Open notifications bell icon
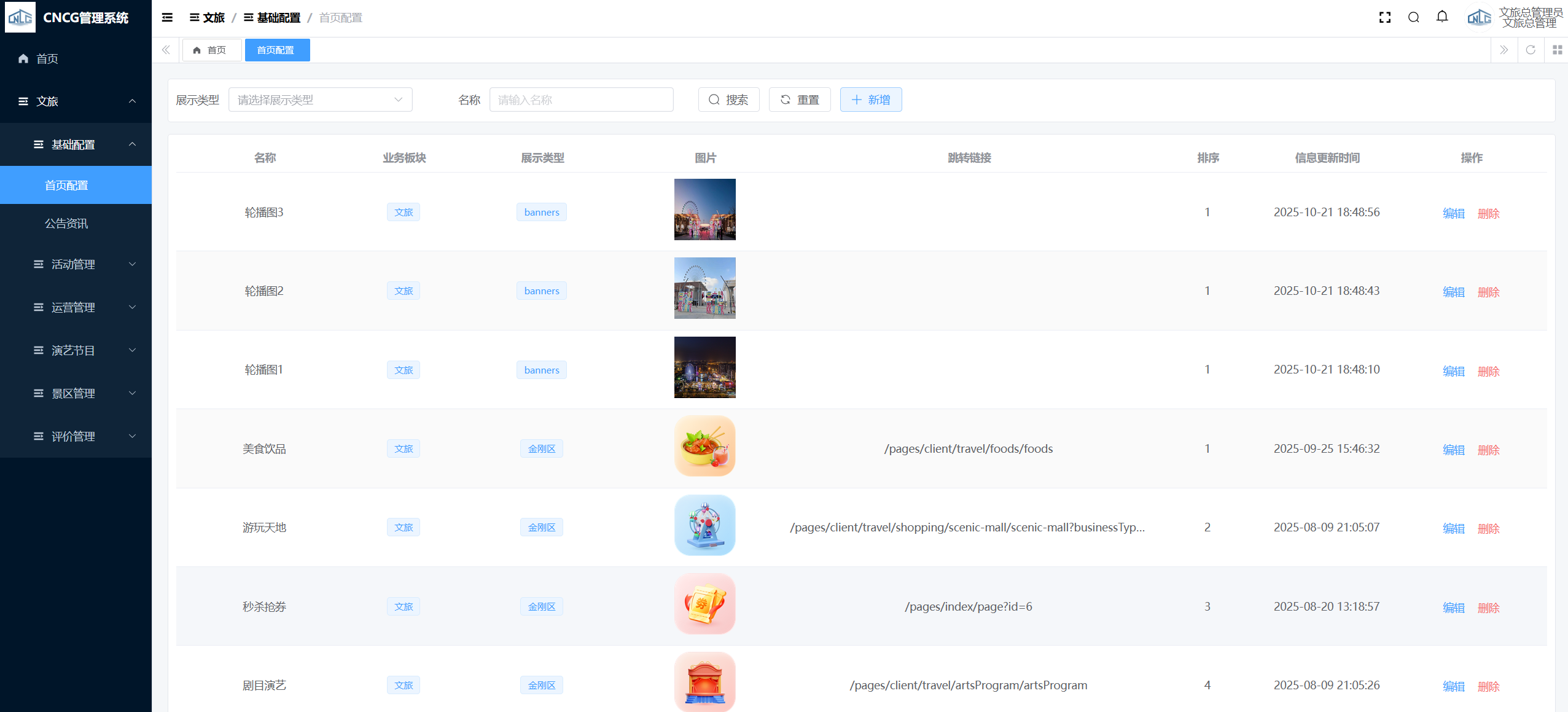The height and width of the screenshot is (712, 1568). click(x=1442, y=17)
